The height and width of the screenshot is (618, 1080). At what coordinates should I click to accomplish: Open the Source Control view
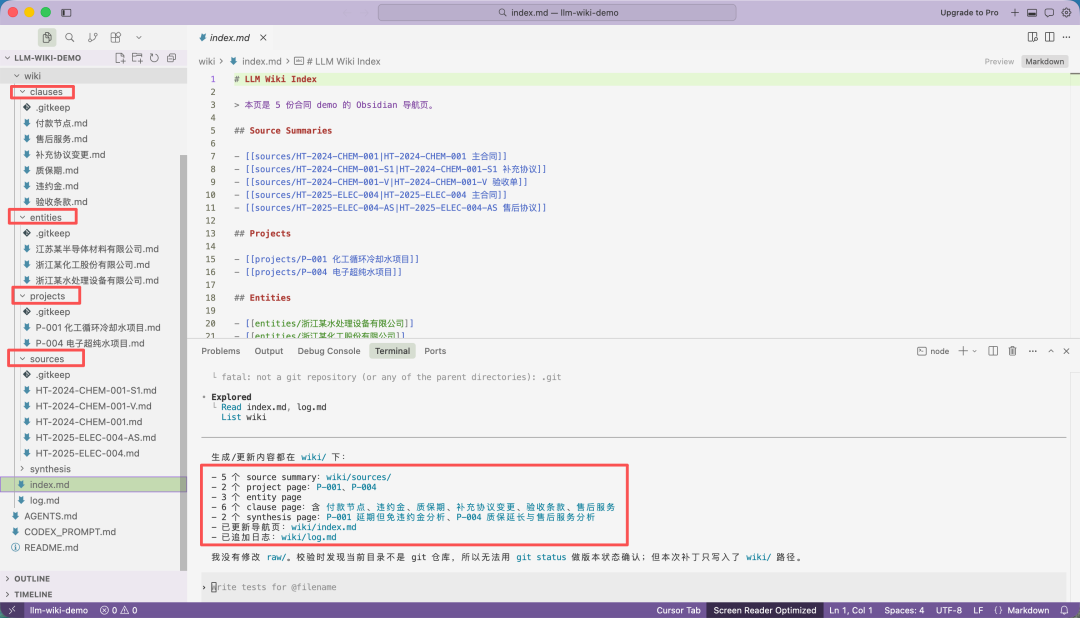(x=93, y=37)
